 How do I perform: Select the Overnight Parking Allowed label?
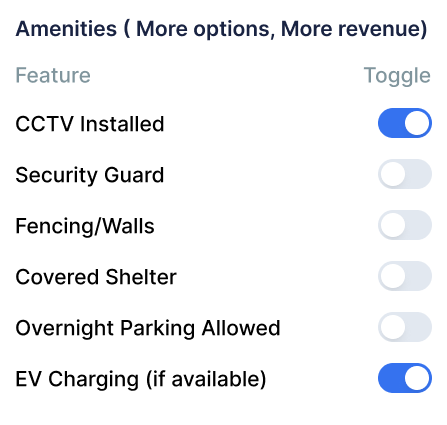148,328
